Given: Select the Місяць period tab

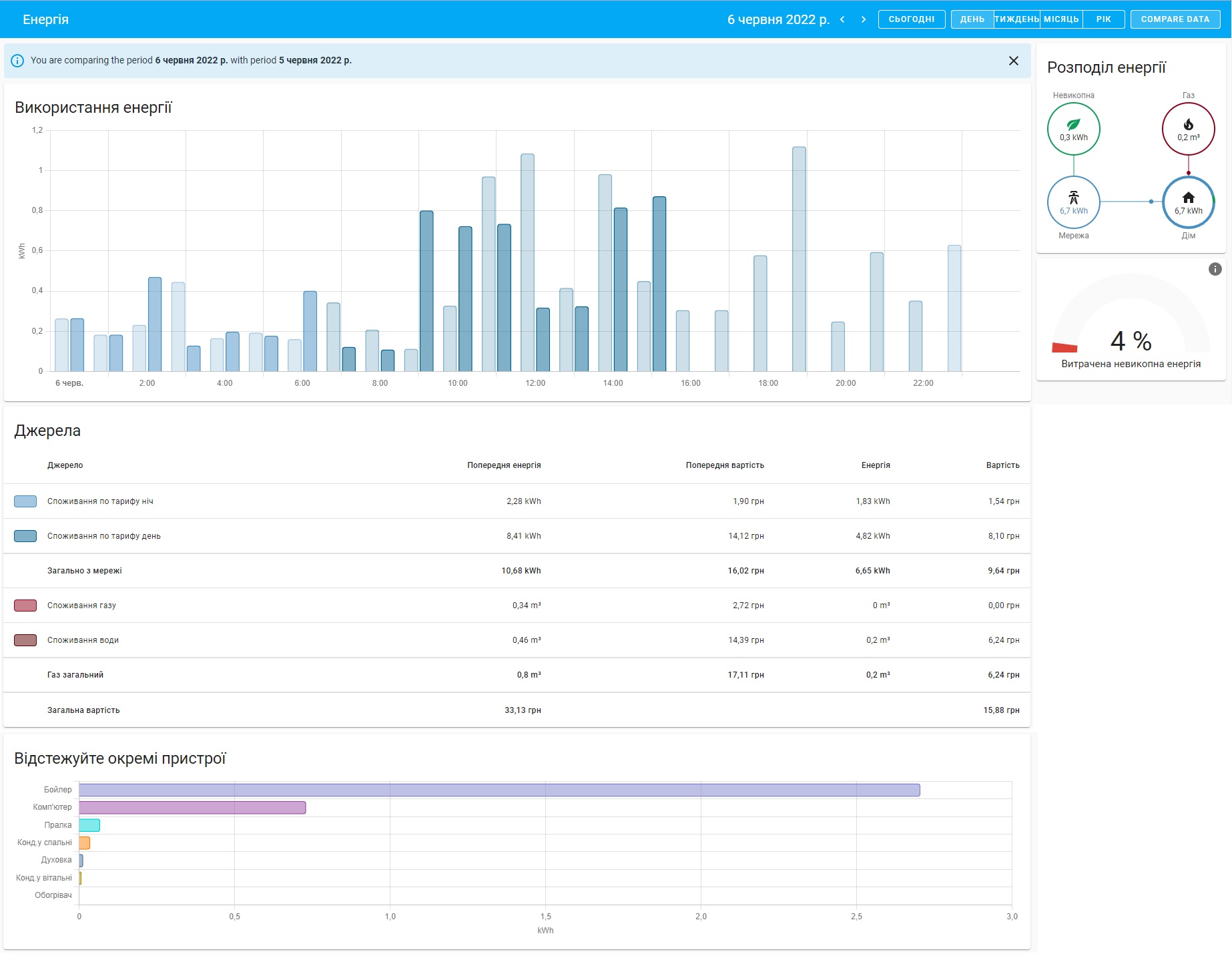Looking at the screenshot, I should point(1061,19).
